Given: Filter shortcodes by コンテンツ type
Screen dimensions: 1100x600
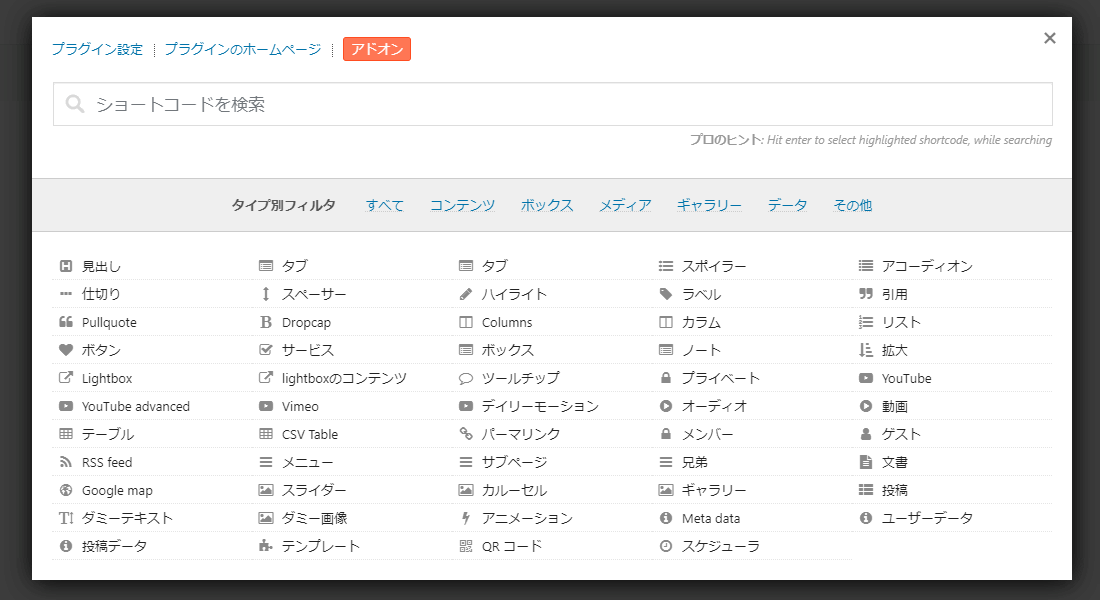Looking at the screenshot, I should pyautogui.click(x=462, y=205).
